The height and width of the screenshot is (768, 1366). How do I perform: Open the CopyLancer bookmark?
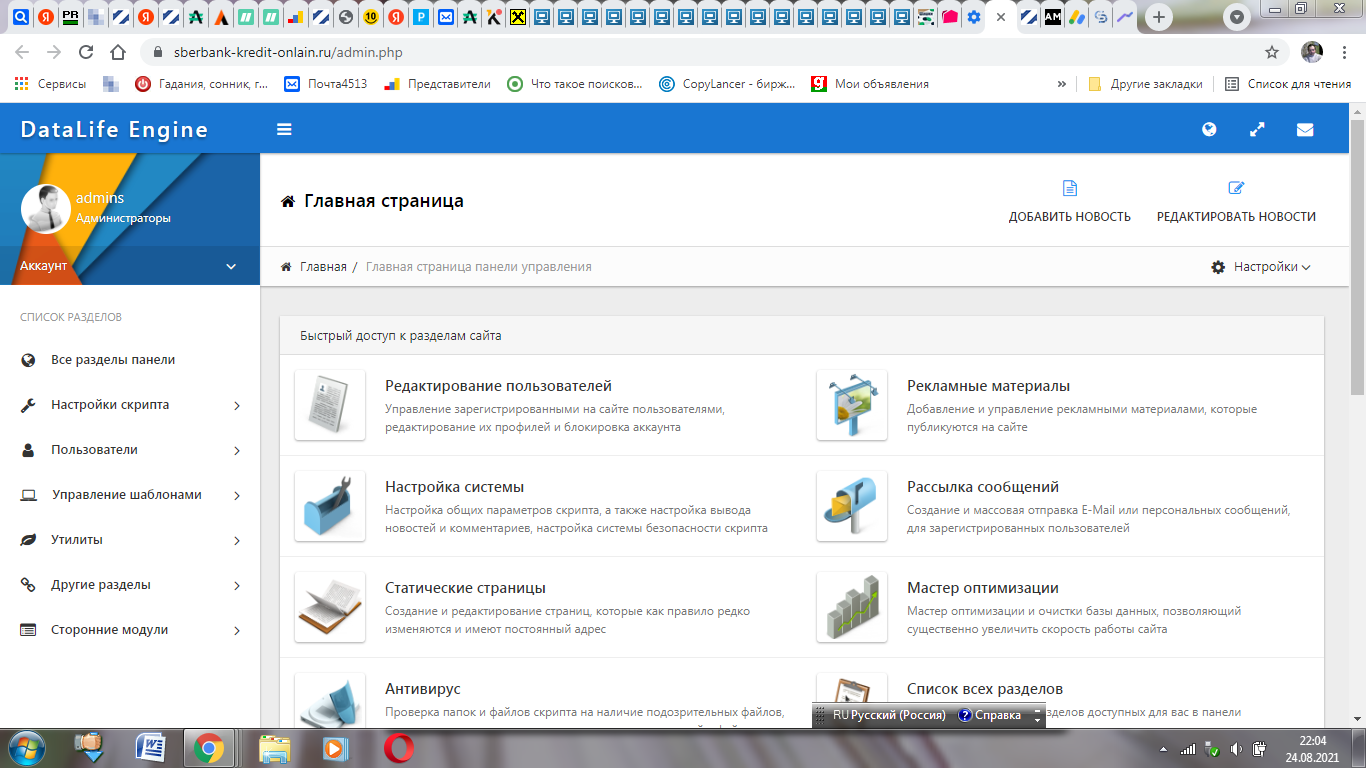727,84
